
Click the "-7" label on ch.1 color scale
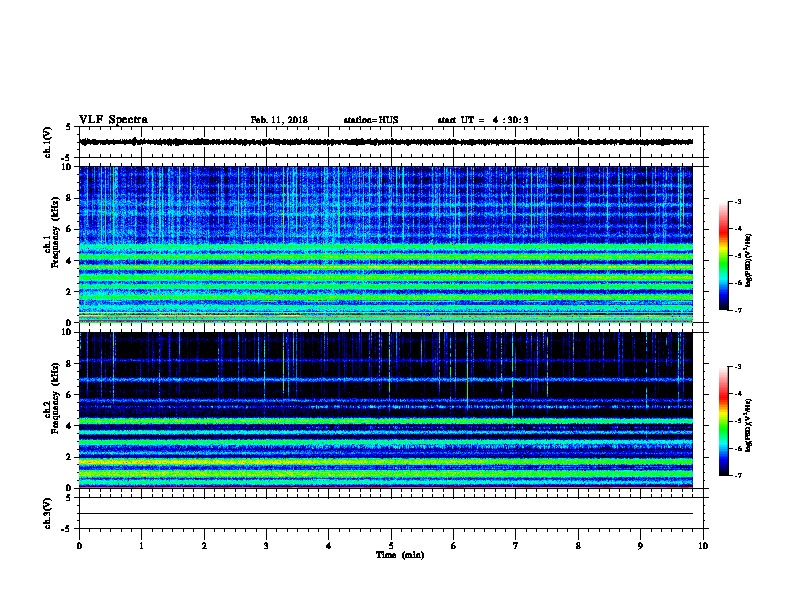click(x=737, y=311)
